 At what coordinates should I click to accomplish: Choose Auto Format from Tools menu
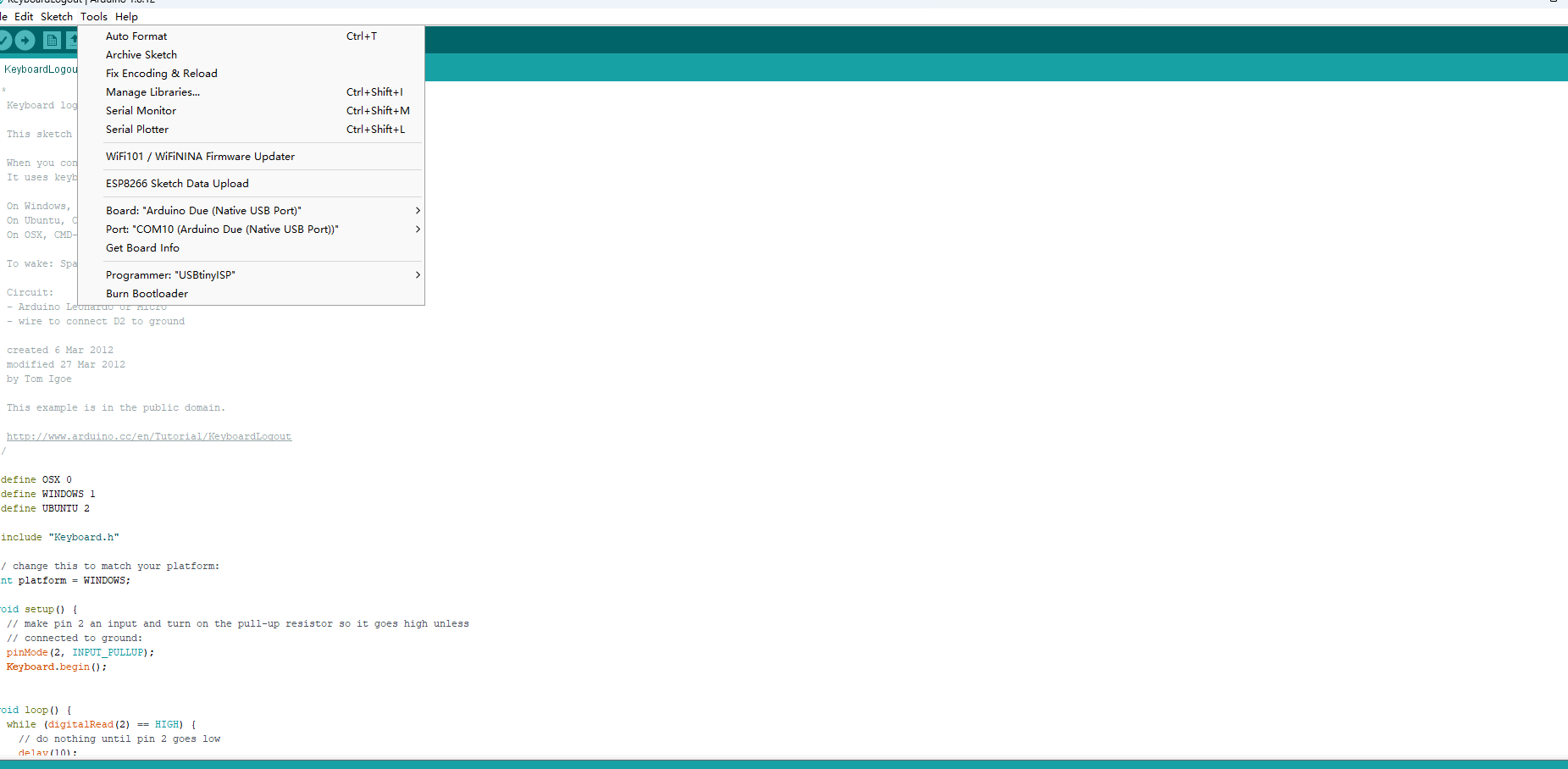[251, 36]
